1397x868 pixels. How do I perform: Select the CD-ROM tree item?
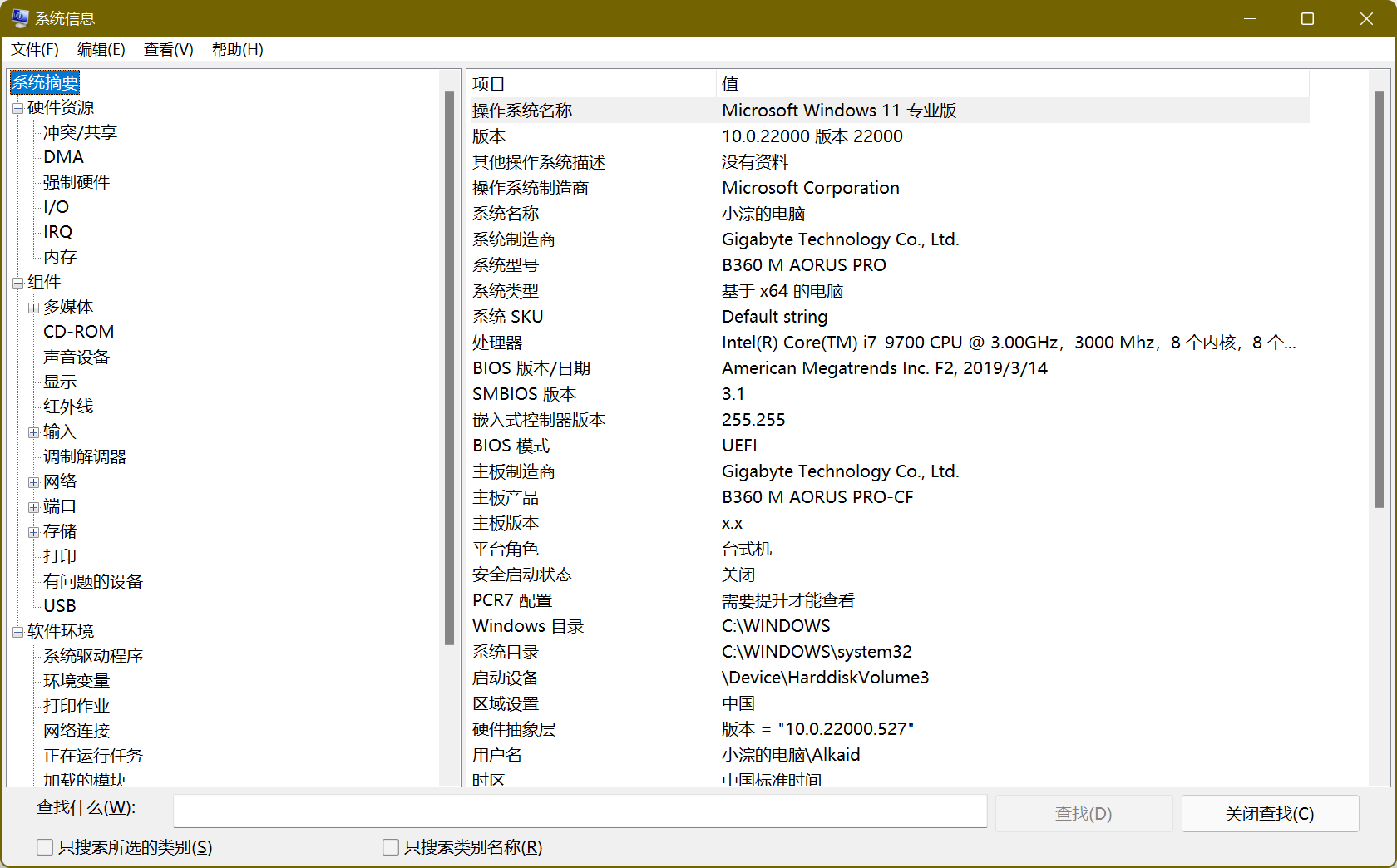click(x=77, y=331)
